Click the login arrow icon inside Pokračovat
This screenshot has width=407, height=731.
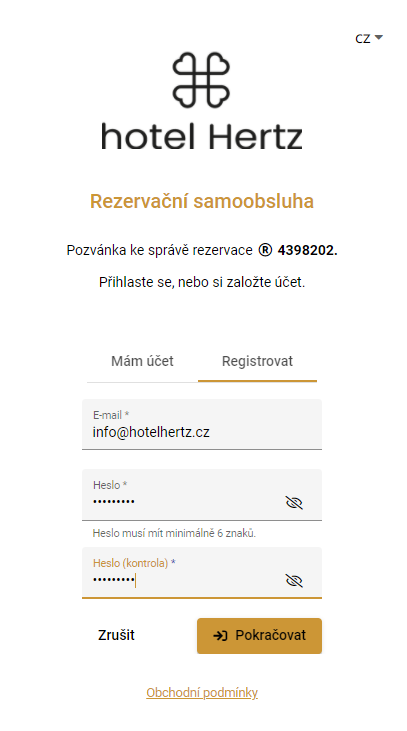(220, 635)
